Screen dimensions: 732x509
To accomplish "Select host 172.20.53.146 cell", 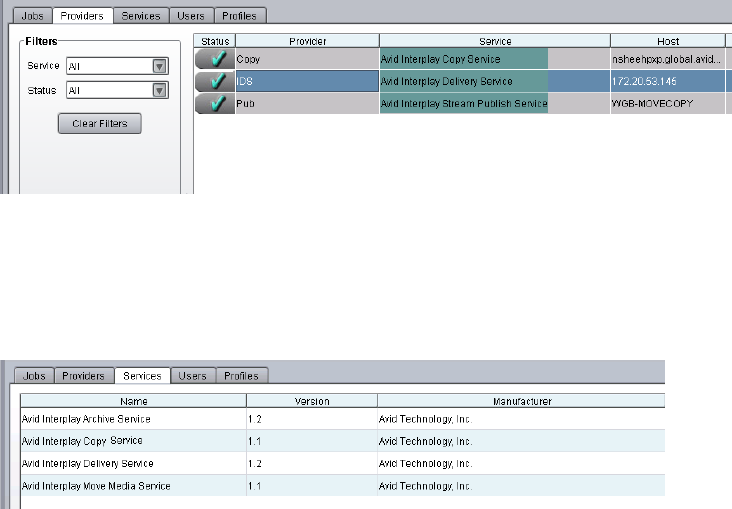I will (668, 81).
